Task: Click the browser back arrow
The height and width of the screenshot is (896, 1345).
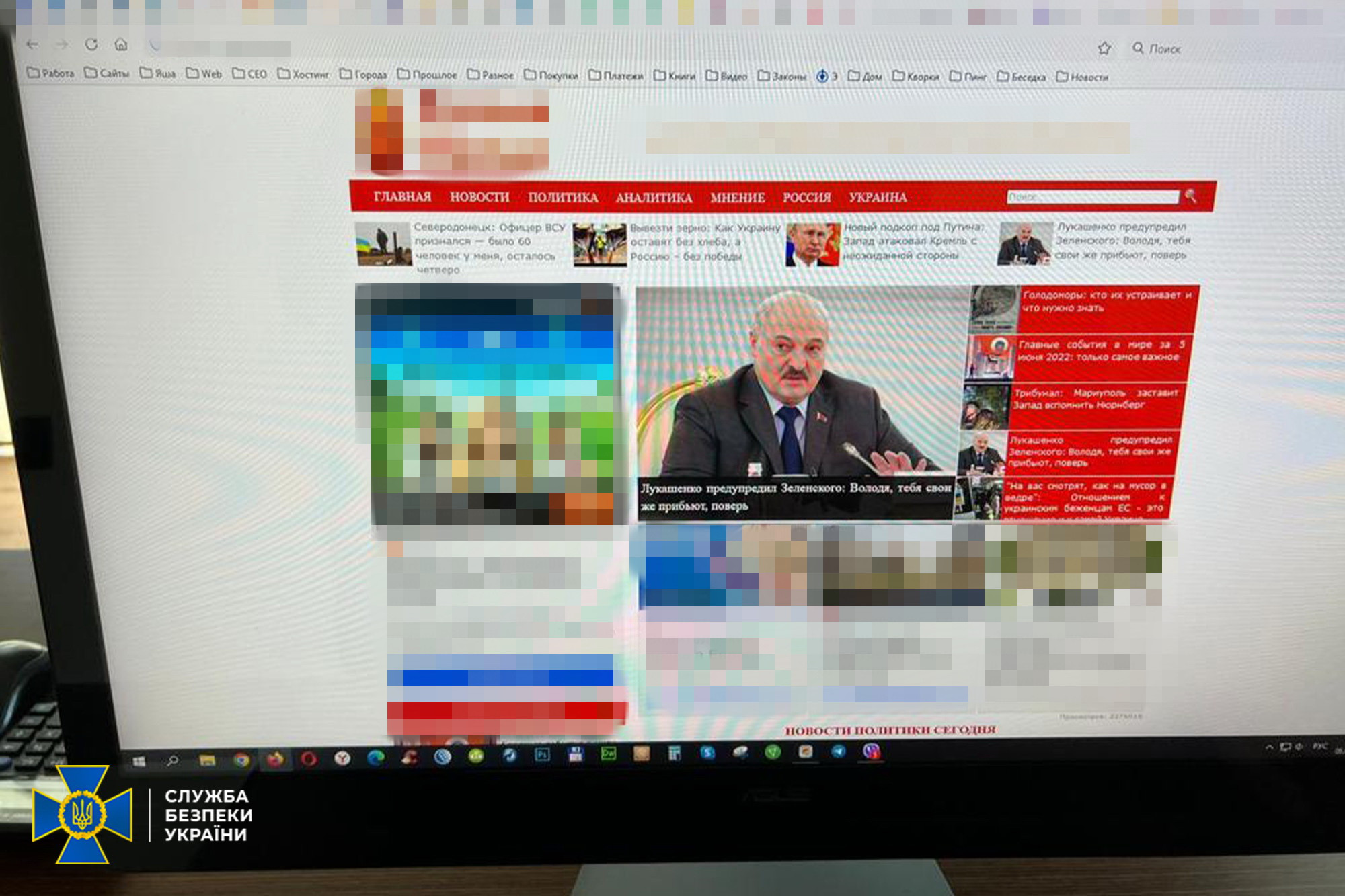Action: 32,45
